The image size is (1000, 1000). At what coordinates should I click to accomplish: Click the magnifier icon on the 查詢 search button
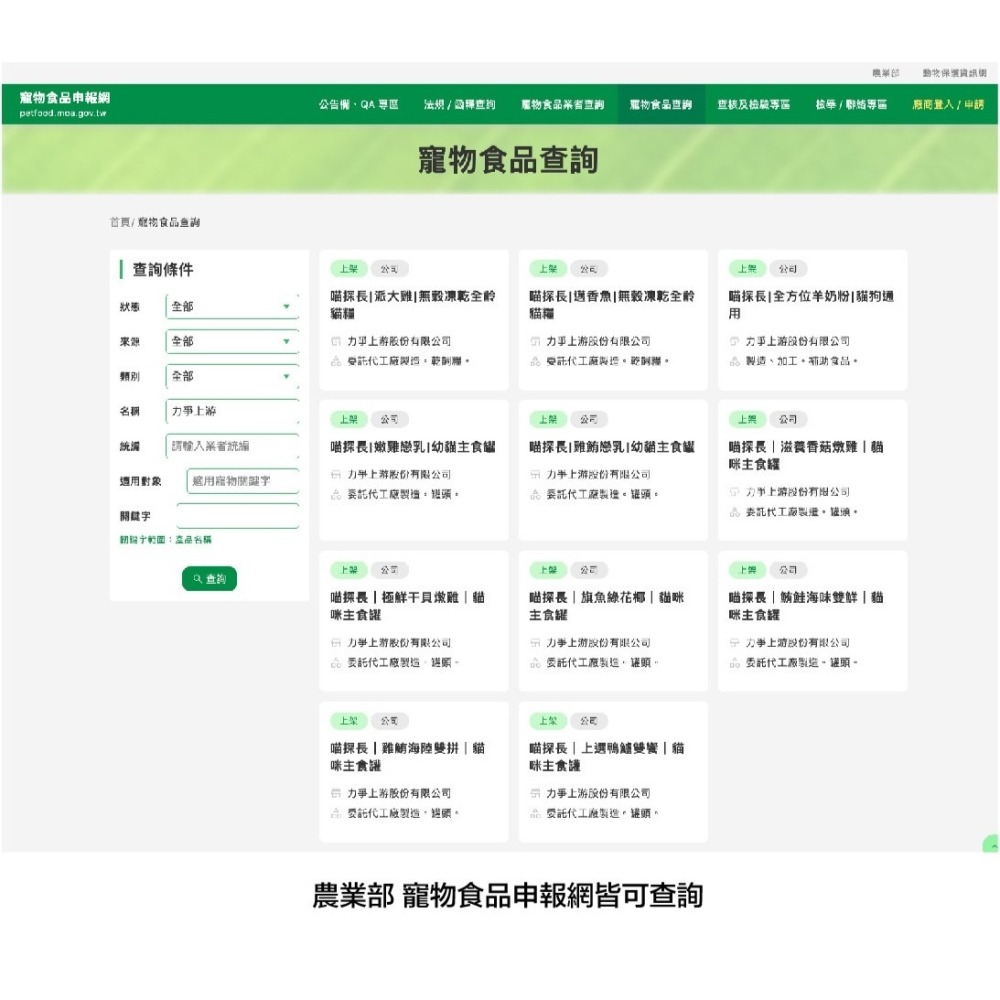point(196,580)
